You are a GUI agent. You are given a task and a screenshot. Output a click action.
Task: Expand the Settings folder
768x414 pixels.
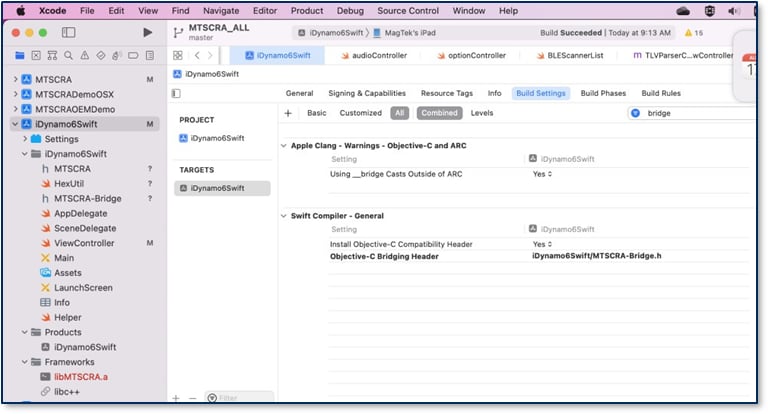click(x=25, y=139)
